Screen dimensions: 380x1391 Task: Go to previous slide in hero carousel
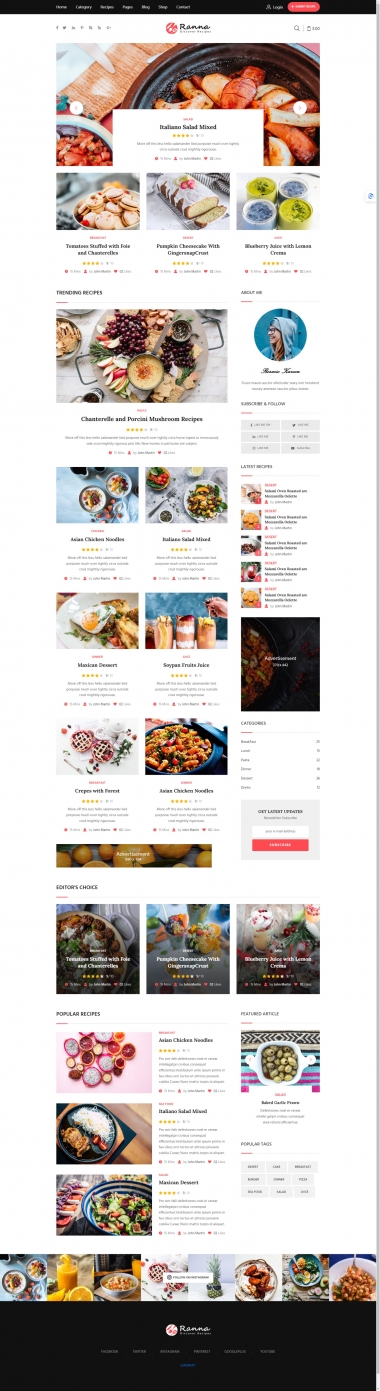pyautogui.click(x=76, y=108)
